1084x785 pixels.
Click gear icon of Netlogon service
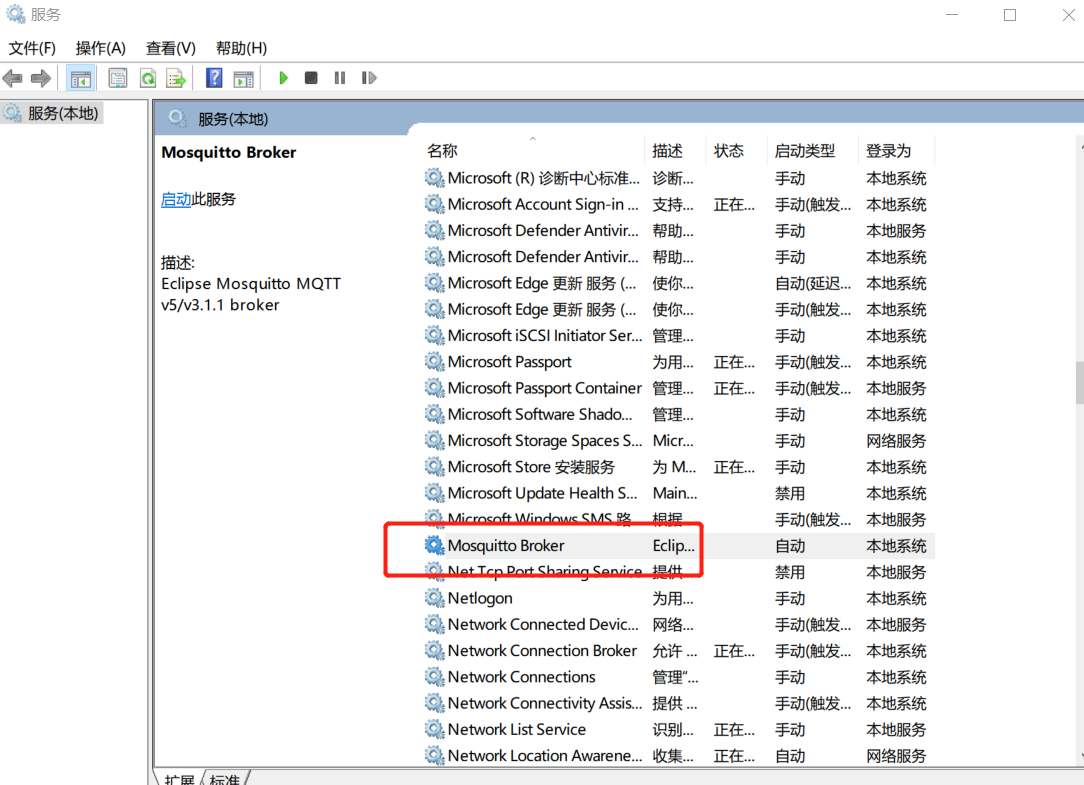coord(434,598)
